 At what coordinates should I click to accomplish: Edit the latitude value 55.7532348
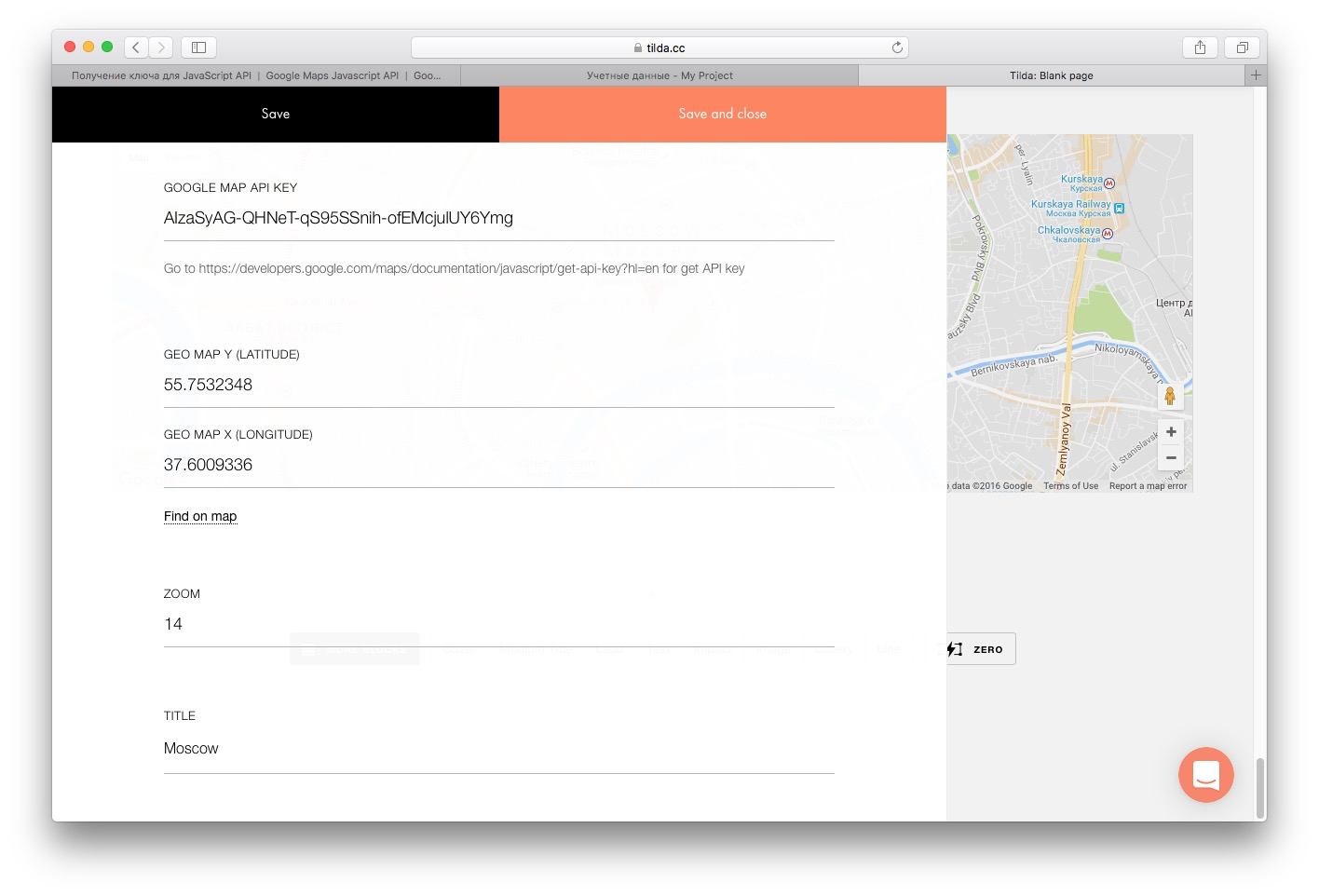tap(499, 386)
